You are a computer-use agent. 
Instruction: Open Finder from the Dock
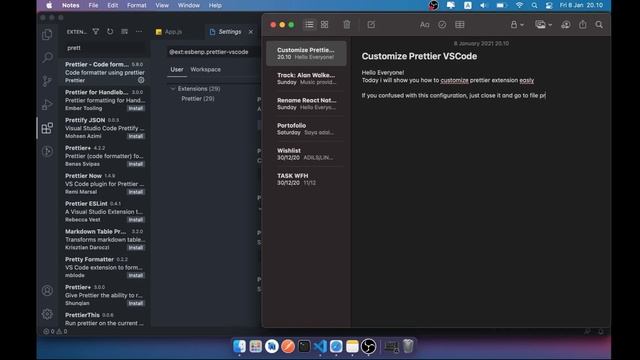pyautogui.click(x=240, y=347)
